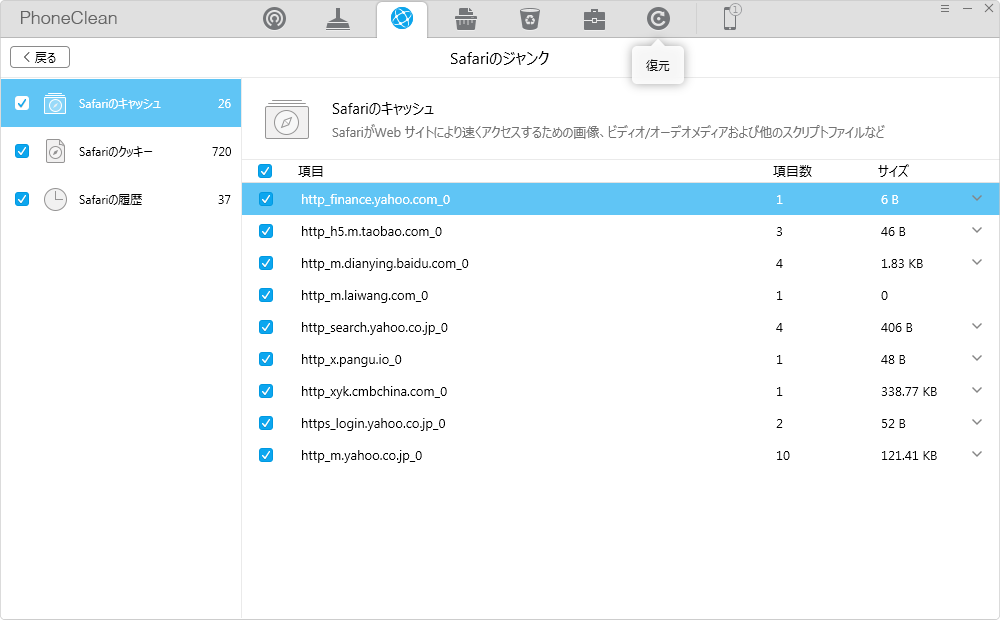Image resolution: width=1000 pixels, height=620 pixels.
Task: Select Safariのキャッシュ category
Action: pyautogui.click(x=121, y=103)
